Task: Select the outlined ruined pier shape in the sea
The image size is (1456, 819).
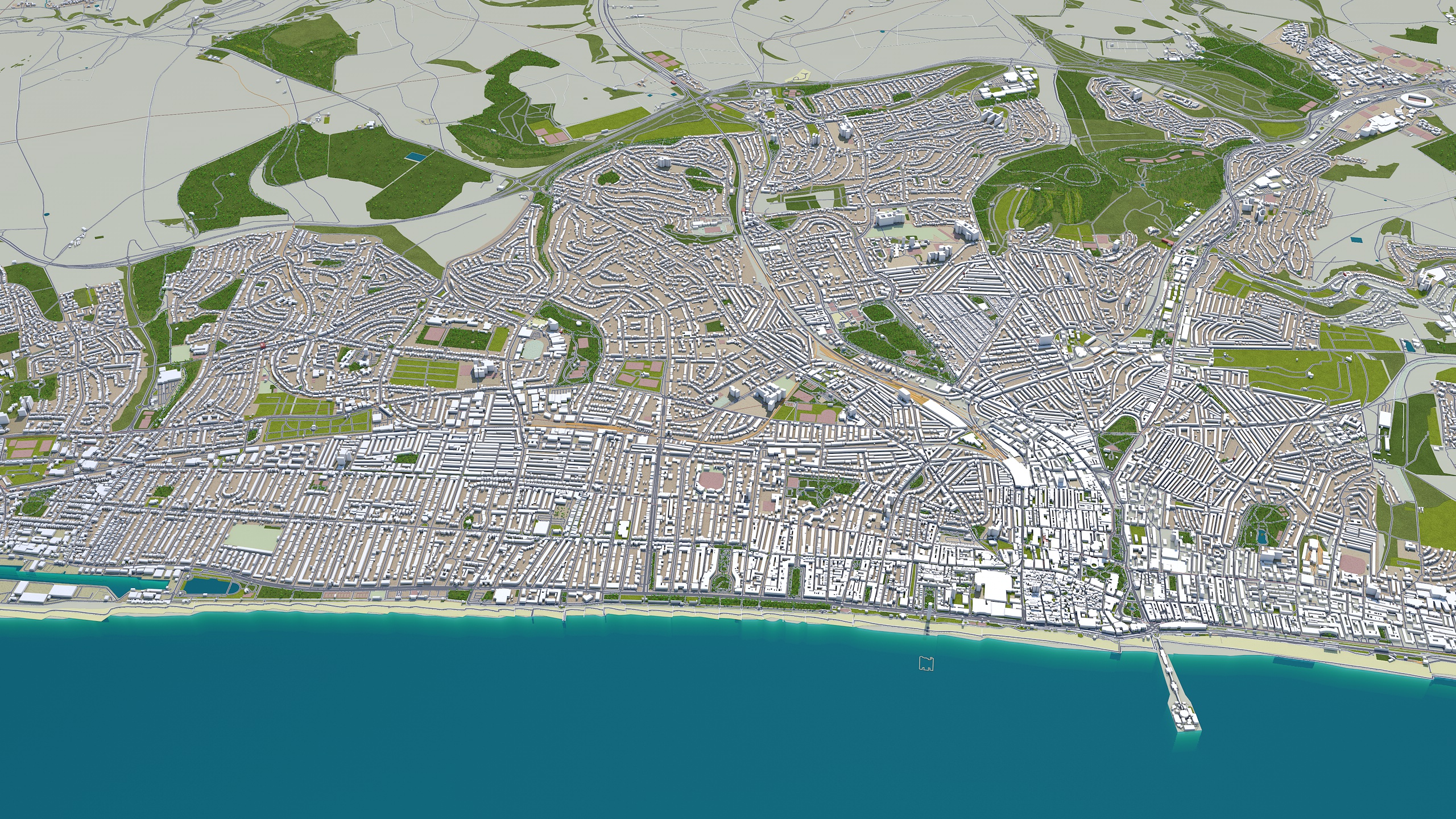Action: pyautogui.click(x=926, y=663)
